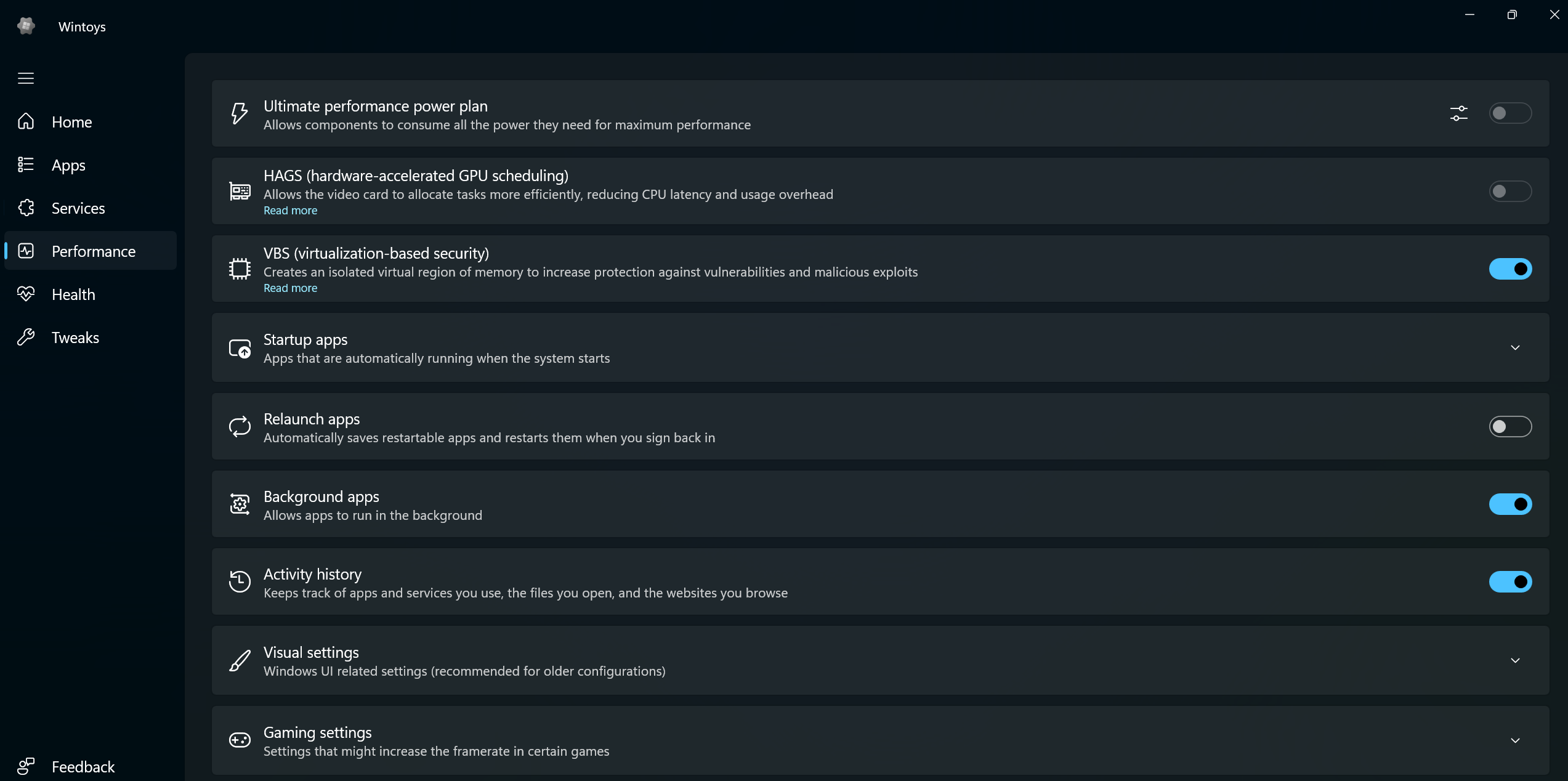Expand the Visual settings chevron

pos(1515,661)
